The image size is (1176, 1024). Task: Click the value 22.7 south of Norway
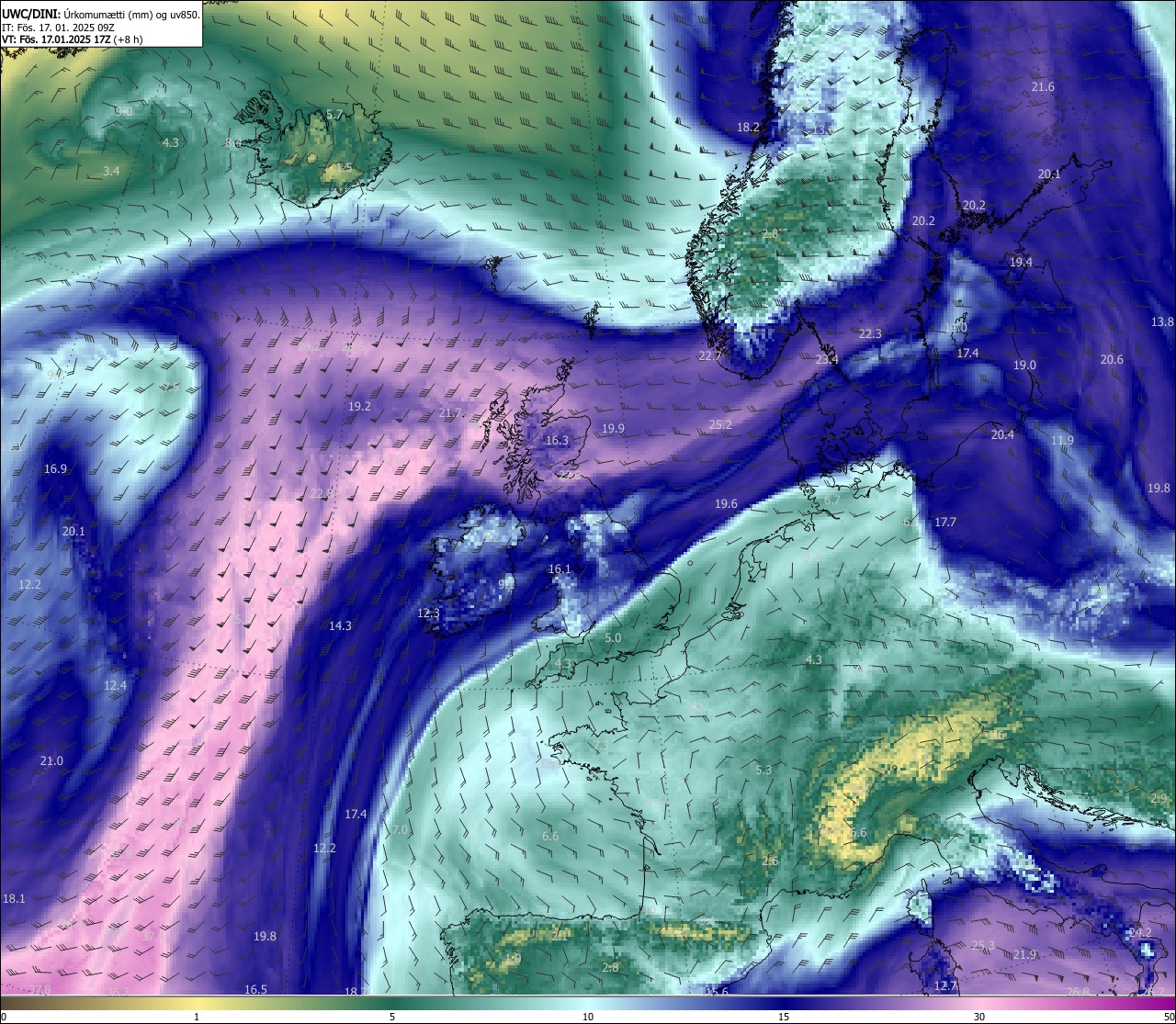tap(710, 356)
